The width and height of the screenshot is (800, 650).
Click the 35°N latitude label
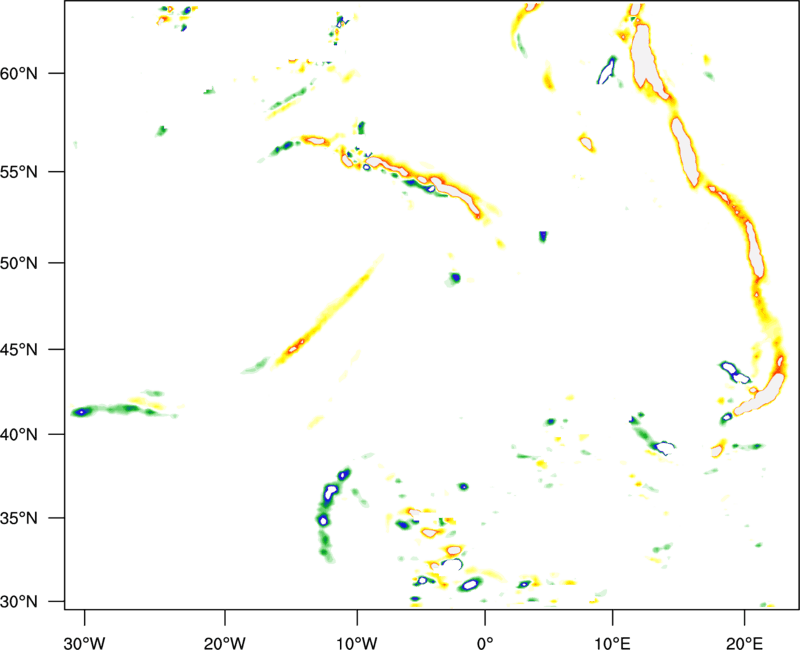[19, 518]
